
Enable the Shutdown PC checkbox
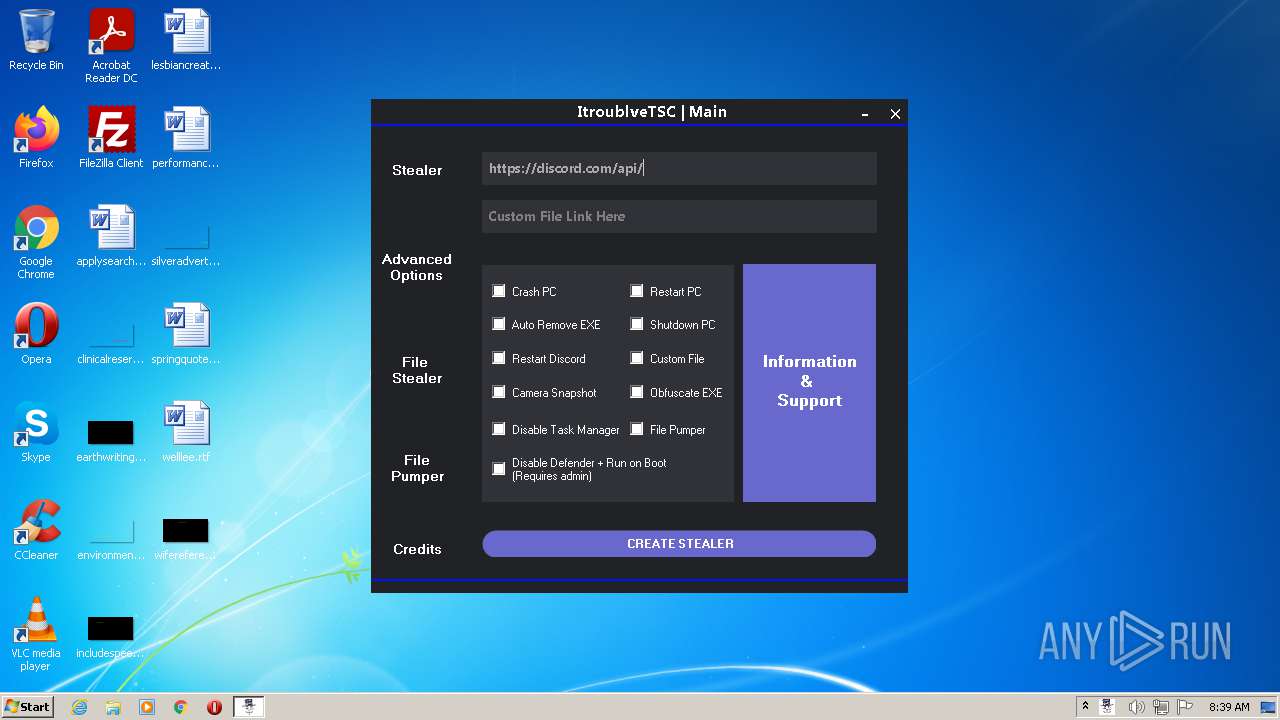click(637, 324)
